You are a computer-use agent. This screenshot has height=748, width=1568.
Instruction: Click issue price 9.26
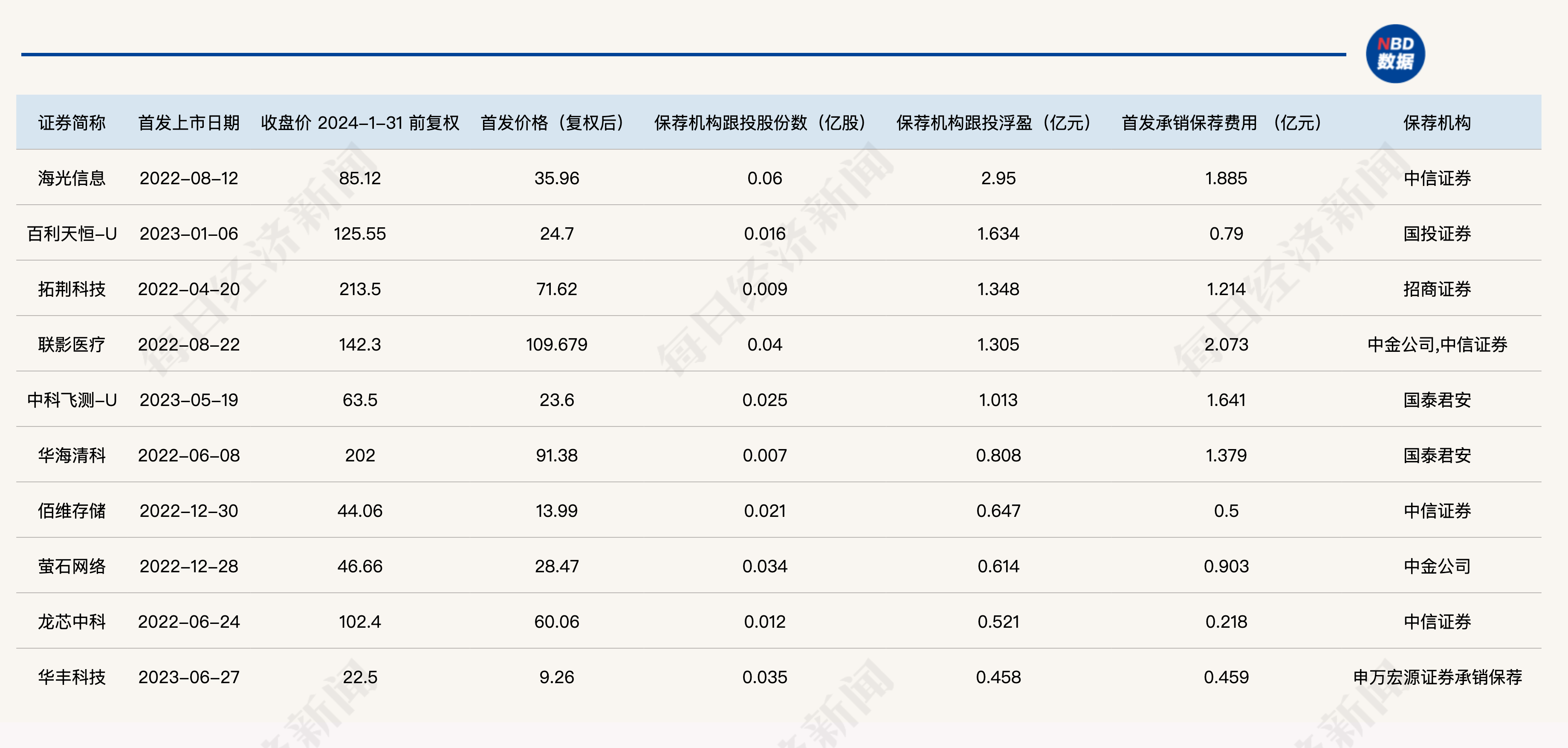[x=556, y=677]
